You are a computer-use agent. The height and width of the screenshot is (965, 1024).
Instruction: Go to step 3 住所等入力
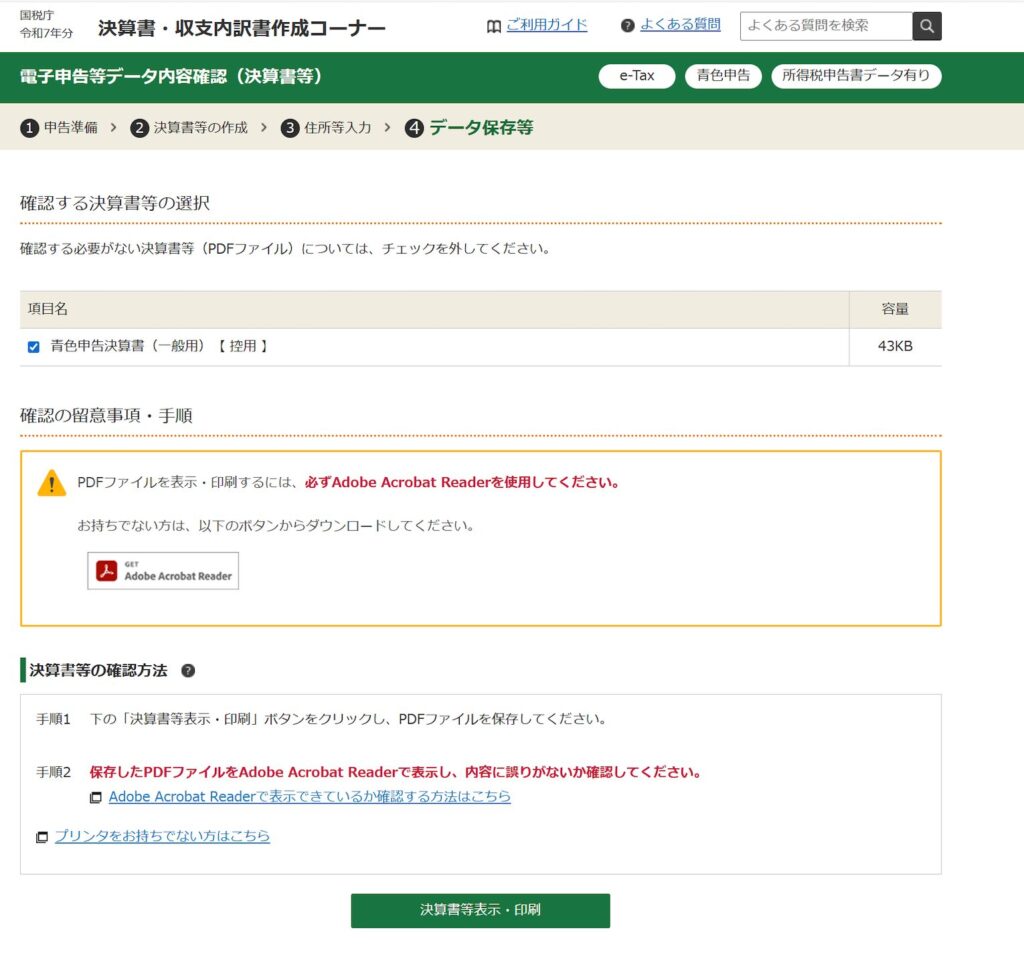pos(327,128)
